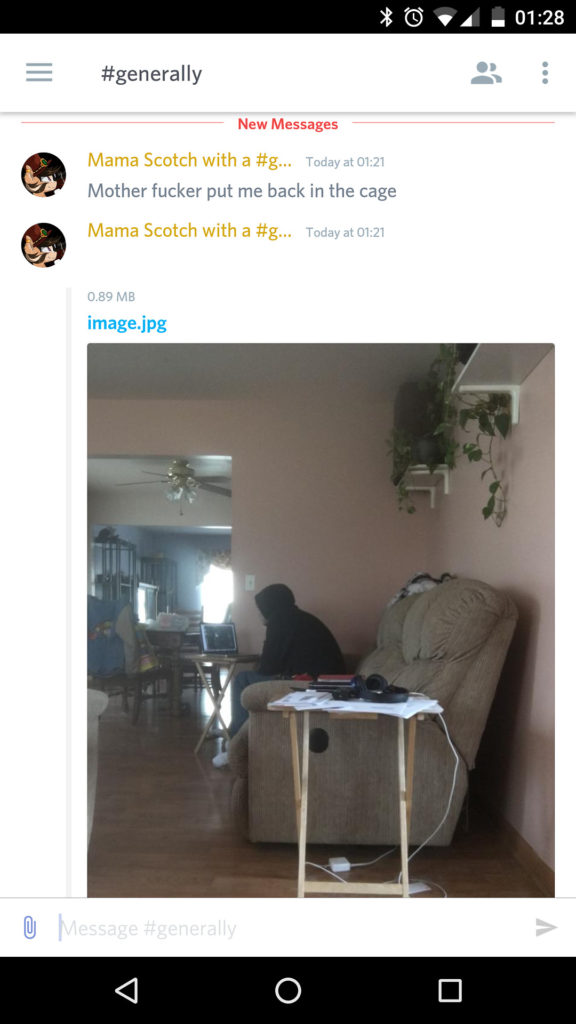Image resolution: width=576 pixels, height=1024 pixels.
Task: Tap the send message arrow
Action: click(546, 927)
